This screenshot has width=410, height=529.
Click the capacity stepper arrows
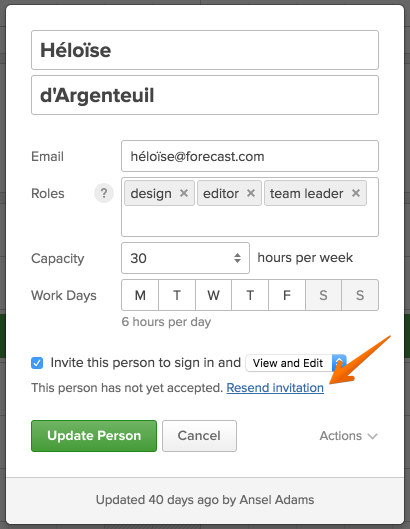click(237, 258)
